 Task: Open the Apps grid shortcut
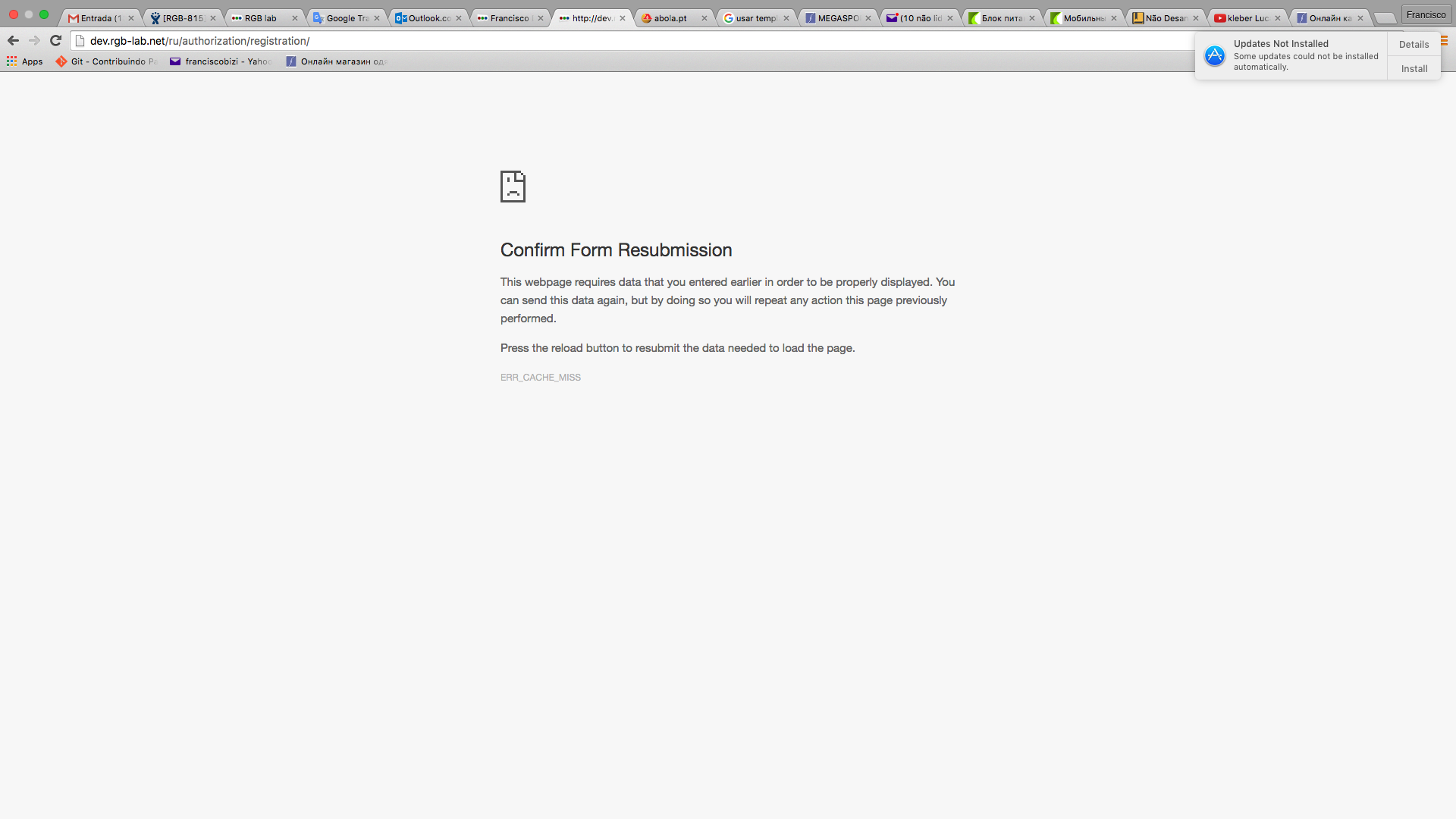click(x=24, y=61)
